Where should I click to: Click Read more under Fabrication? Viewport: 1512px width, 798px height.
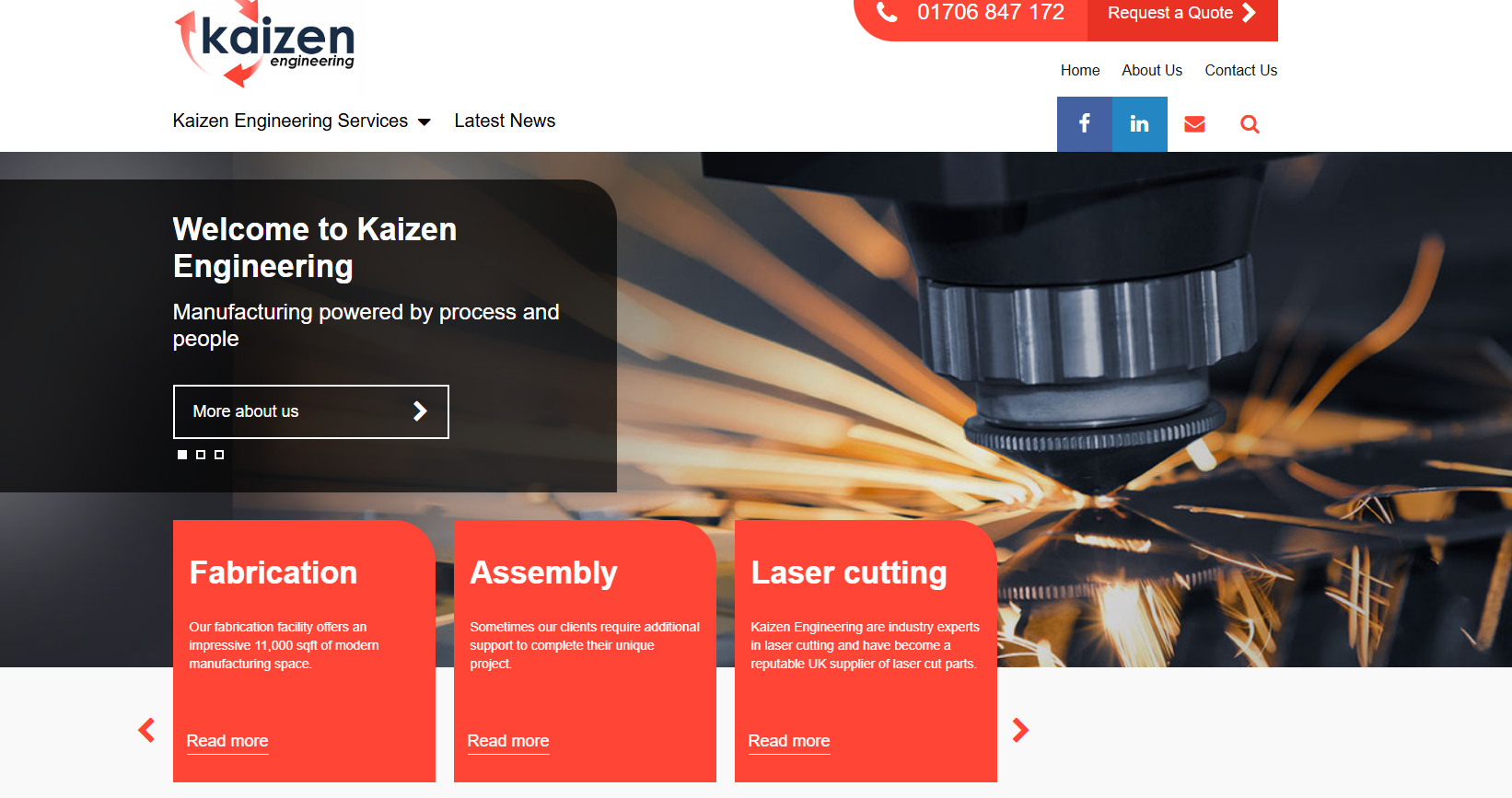coord(227,741)
